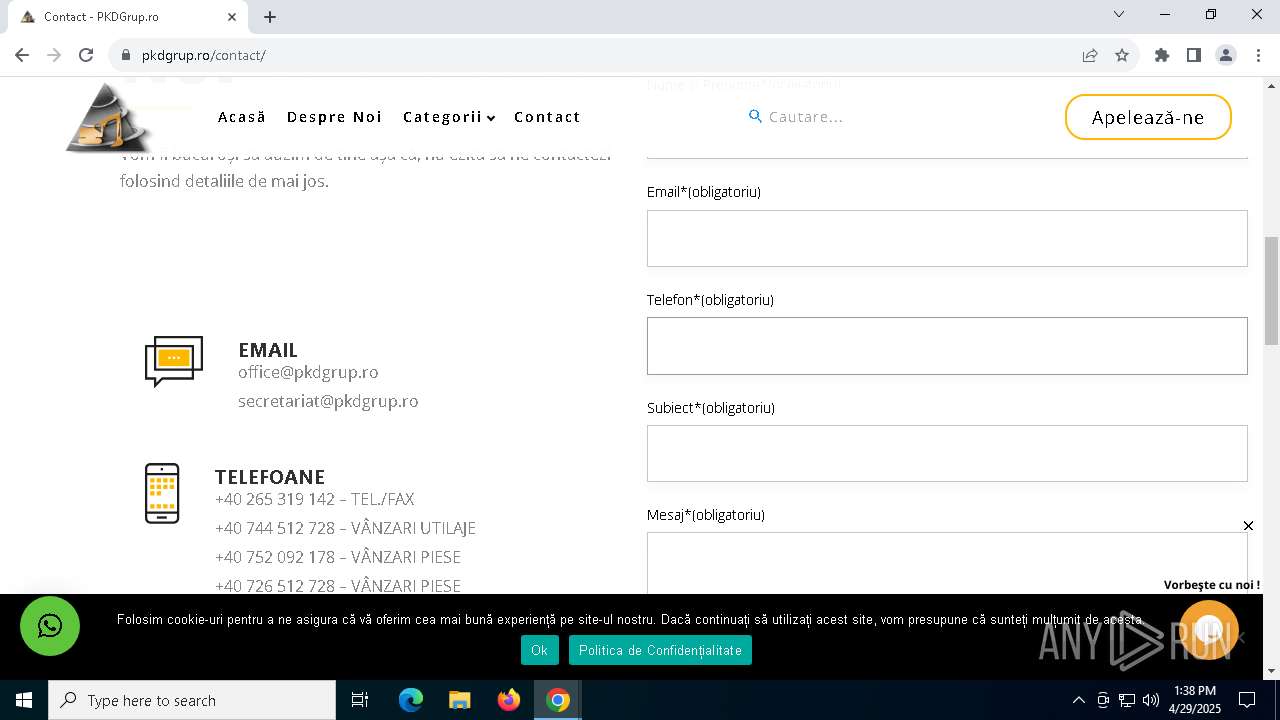Screen dimensions: 1280x720
Task: Click the taskbar clock 1:38 PM
Action: coord(1195,691)
